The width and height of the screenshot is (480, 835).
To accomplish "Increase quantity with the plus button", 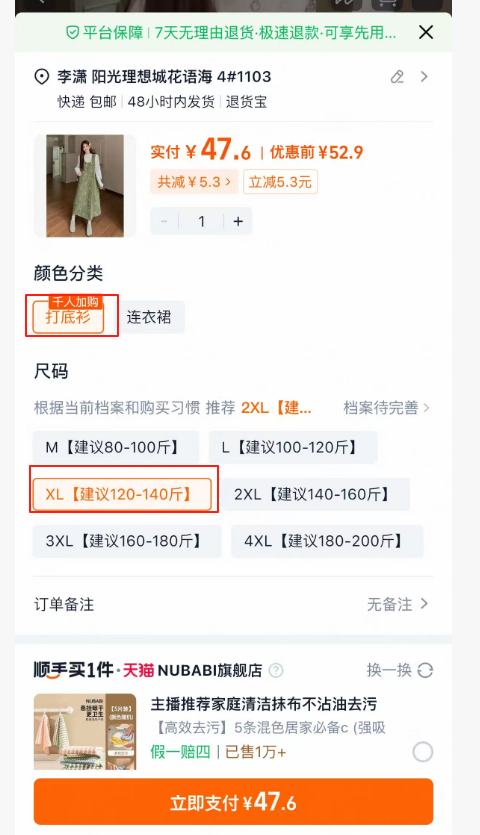I will pyautogui.click(x=238, y=222).
